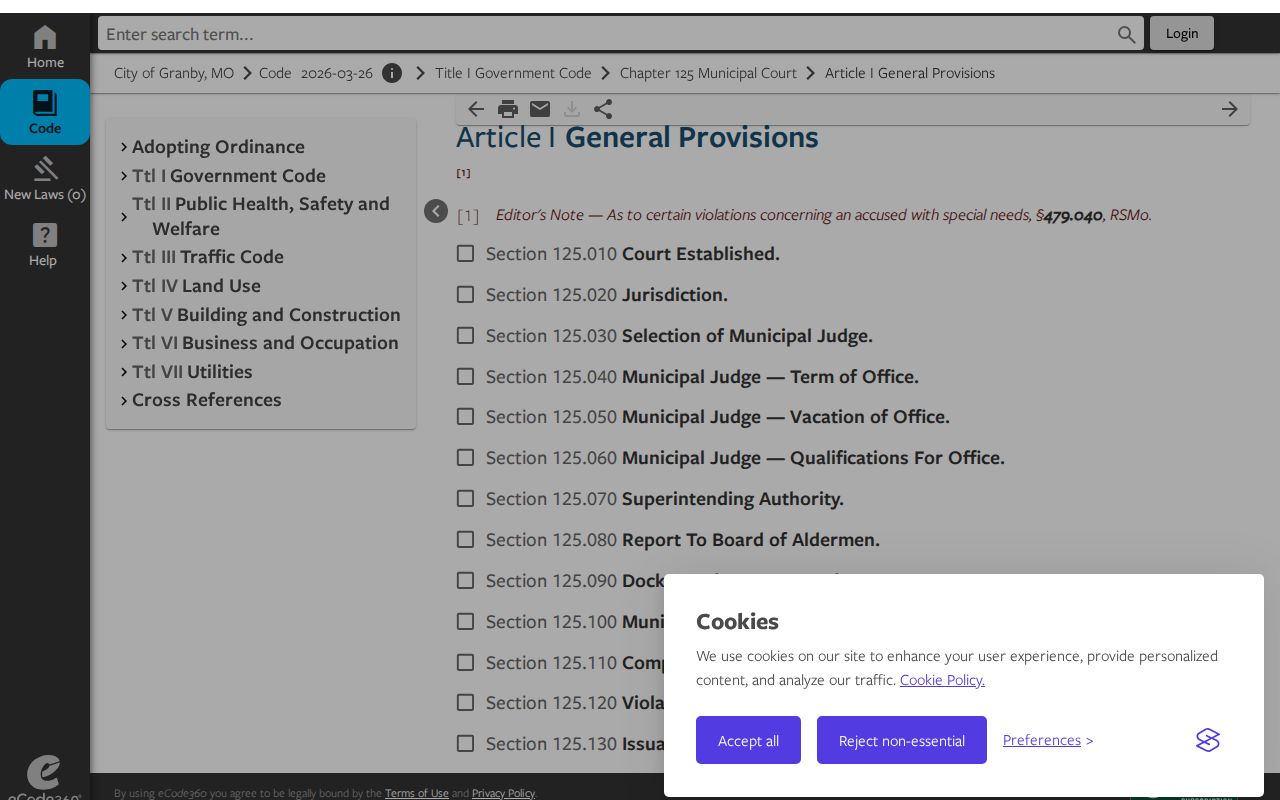Open Article I General Provisions breadcrumb
This screenshot has height=800, width=1280.
click(910, 73)
